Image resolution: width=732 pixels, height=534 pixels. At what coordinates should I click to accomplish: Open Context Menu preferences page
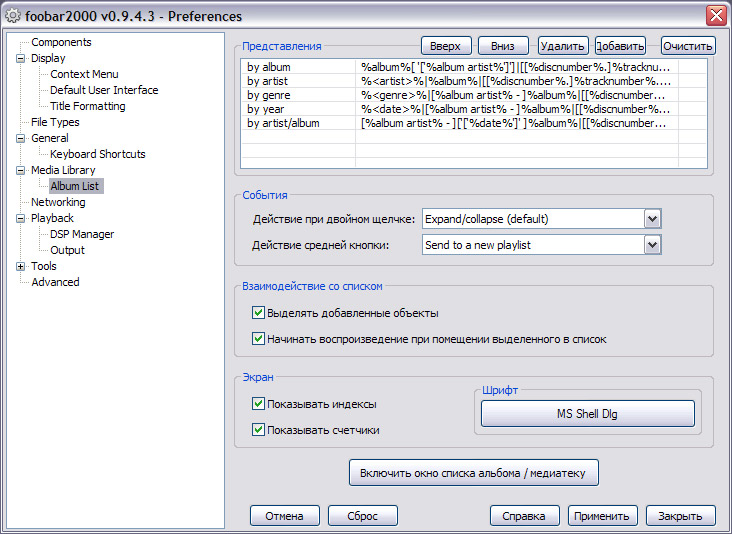[x=84, y=74]
